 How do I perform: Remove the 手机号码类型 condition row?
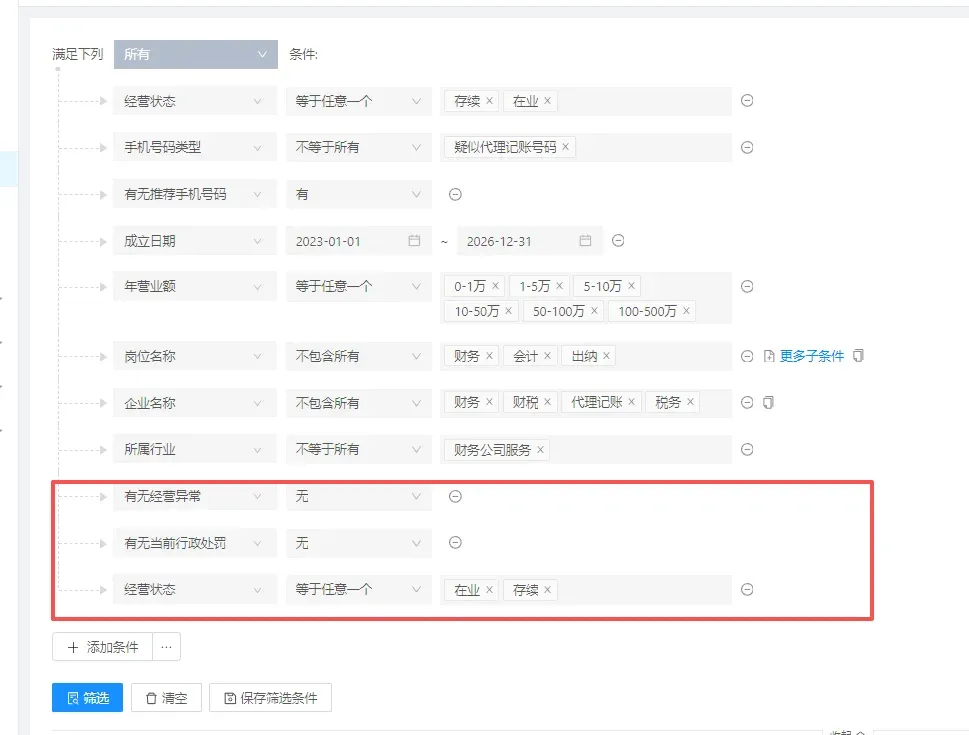point(747,147)
